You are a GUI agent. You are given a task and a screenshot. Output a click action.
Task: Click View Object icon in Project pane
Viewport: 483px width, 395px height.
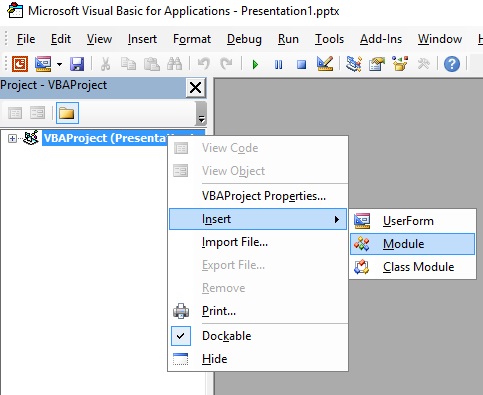[37, 113]
